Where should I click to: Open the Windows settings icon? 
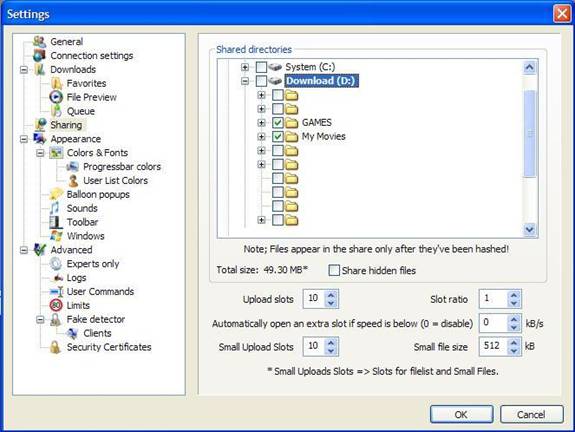click(x=56, y=236)
